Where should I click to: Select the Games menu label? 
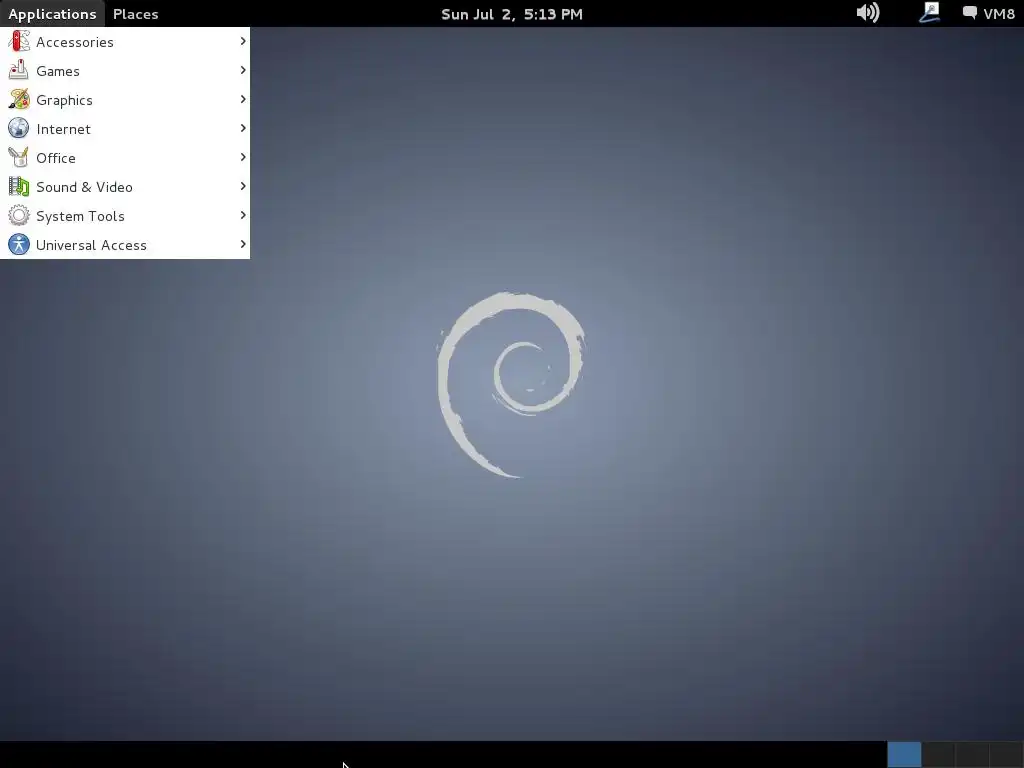coord(57,71)
